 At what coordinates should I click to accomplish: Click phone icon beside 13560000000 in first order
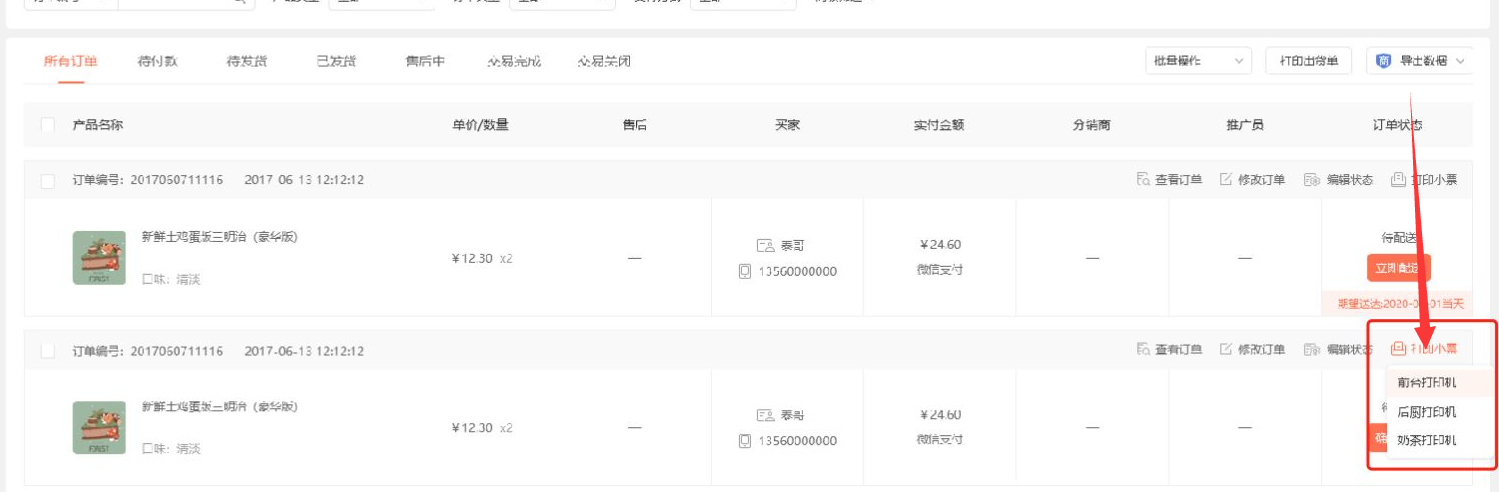pyautogui.click(x=745, y=271)
